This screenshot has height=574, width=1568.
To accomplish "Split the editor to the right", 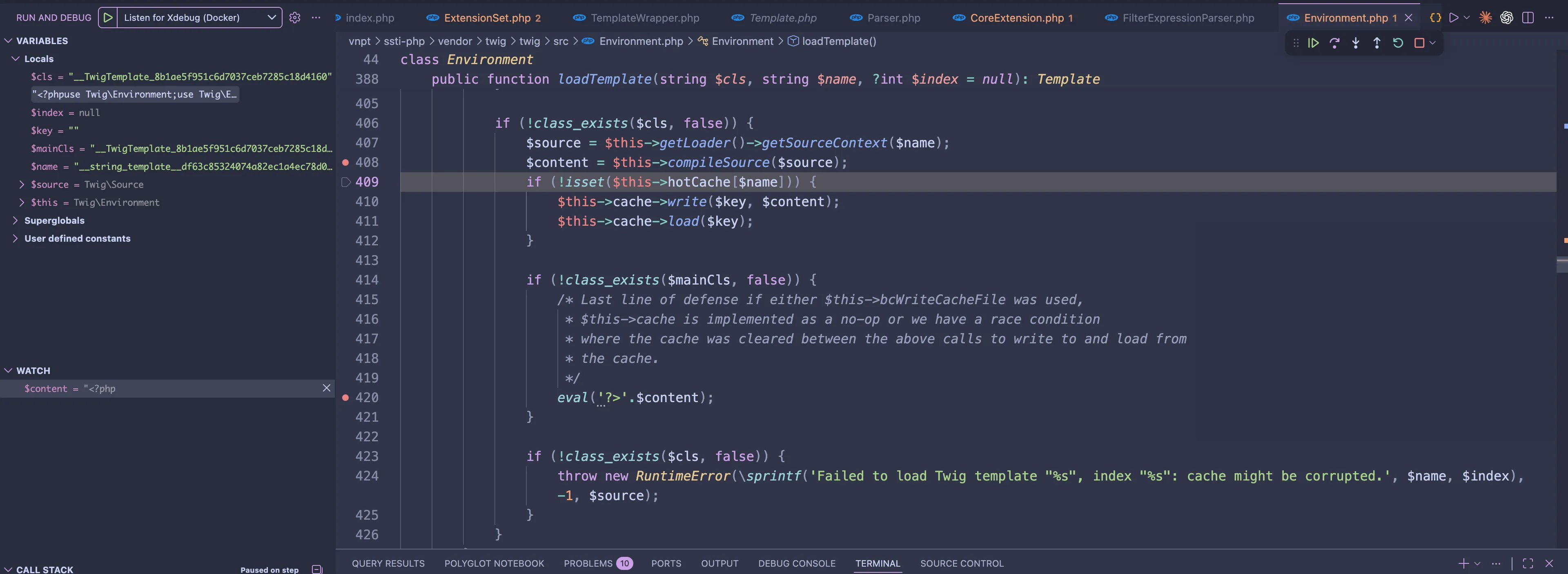I will click(1528, 18).
